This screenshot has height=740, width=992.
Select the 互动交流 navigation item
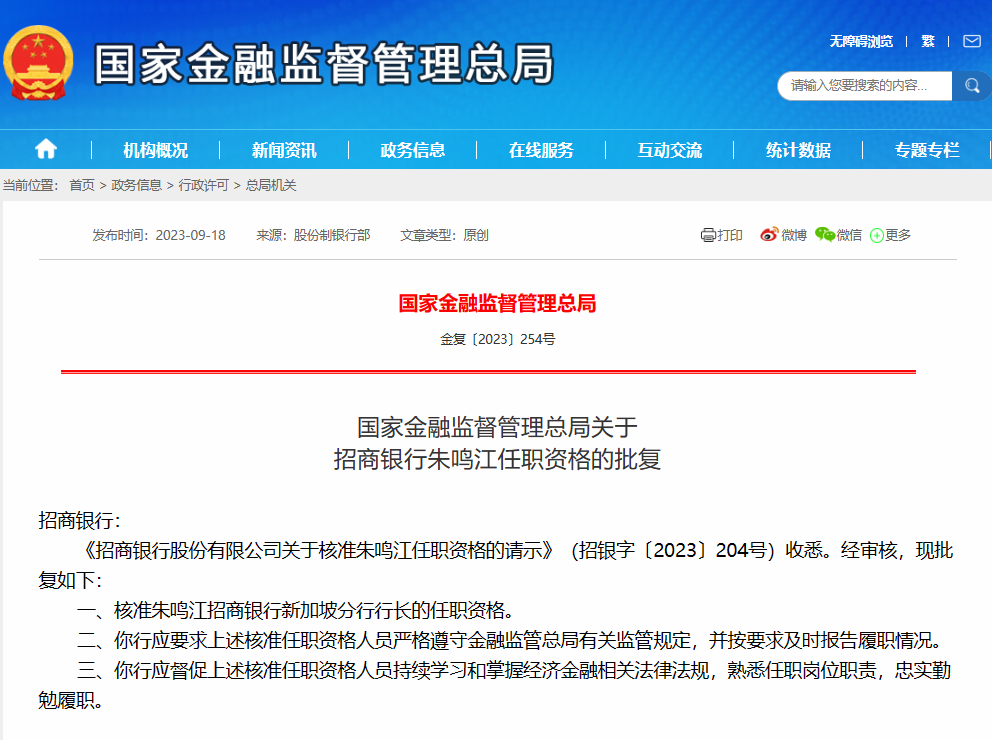tap(670, 150)
